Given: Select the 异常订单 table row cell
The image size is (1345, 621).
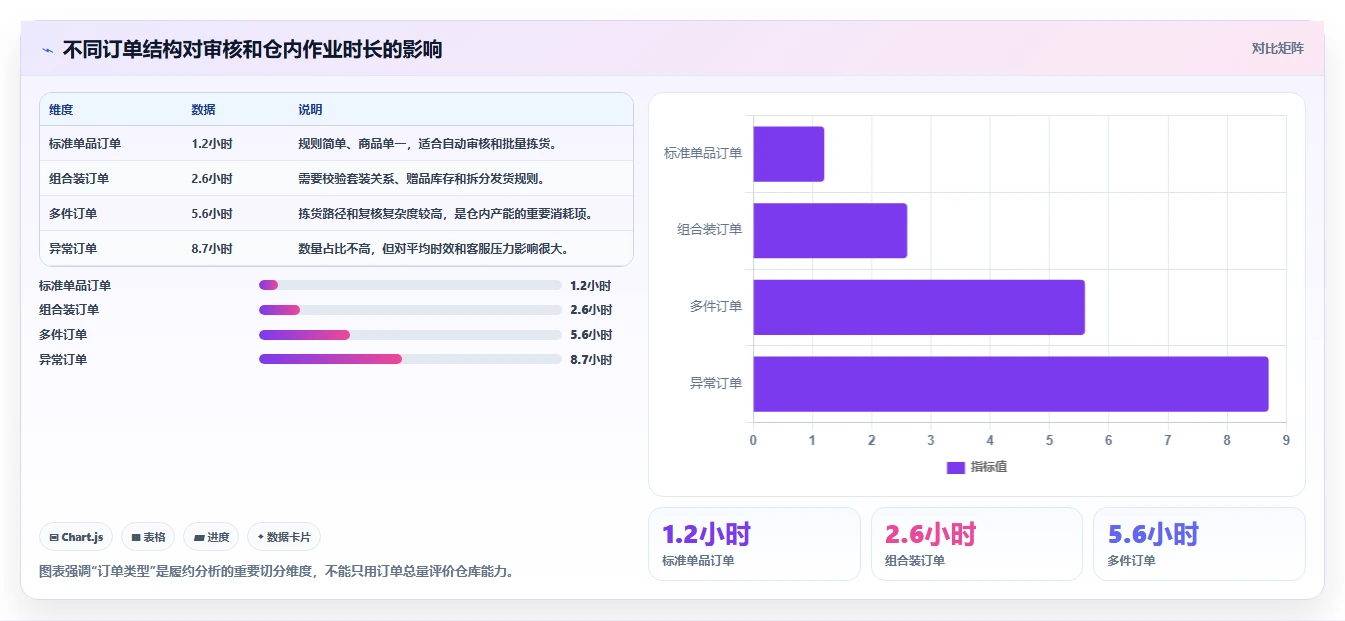Looking at the screenshot, I should pyautogui.click(x=73, y=249).
